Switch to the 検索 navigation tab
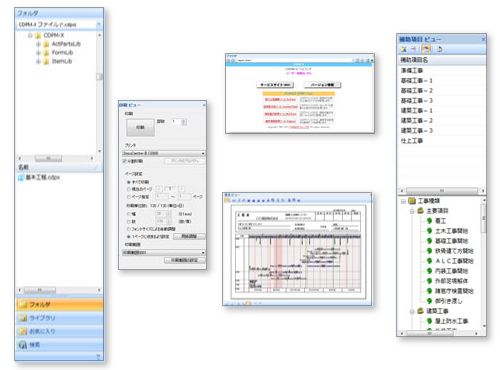The image size is (500, 370). pos(59,345)
